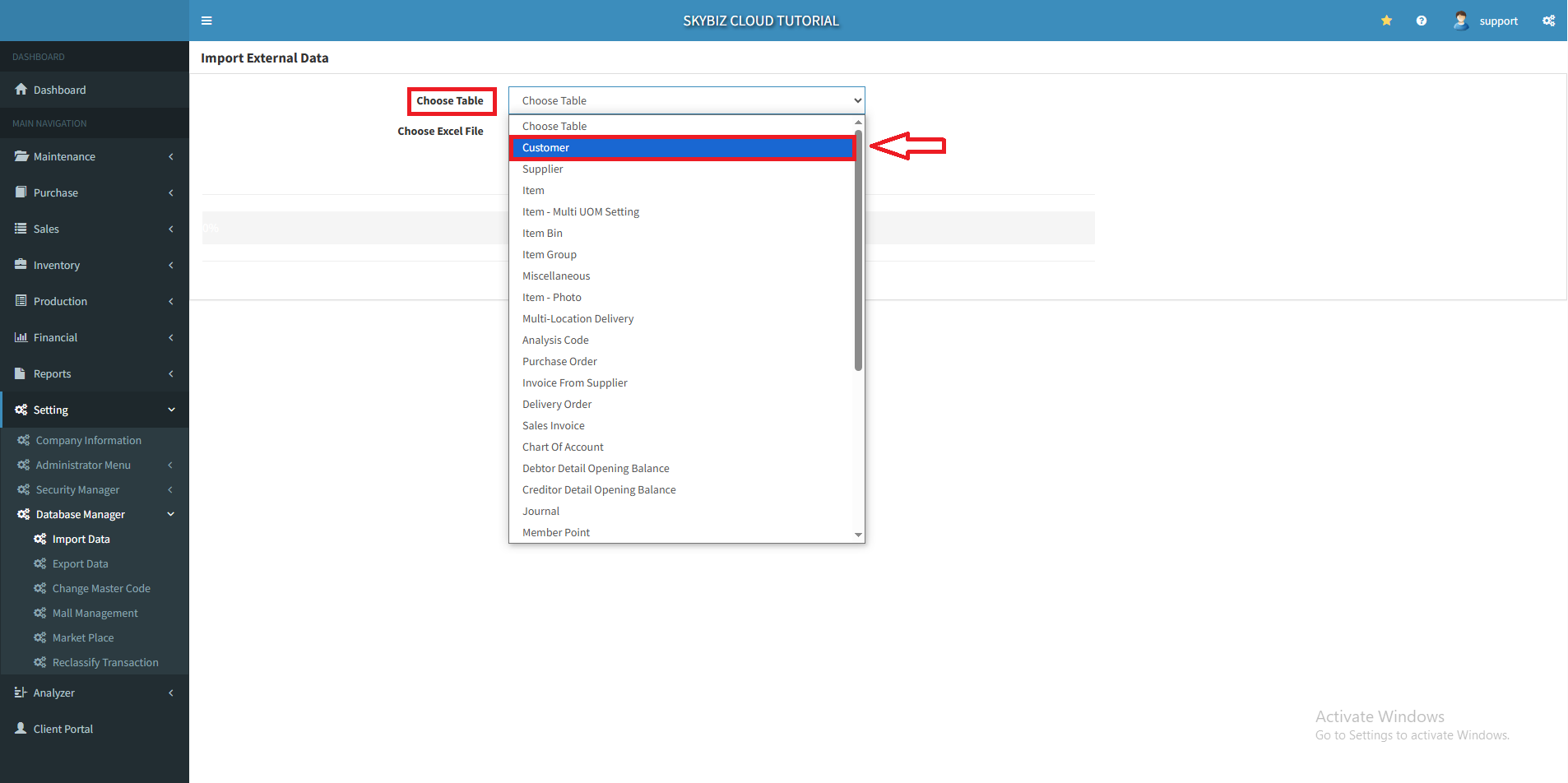
Task: Choose Chart Of Account option in list
Action: click(563, 447)
